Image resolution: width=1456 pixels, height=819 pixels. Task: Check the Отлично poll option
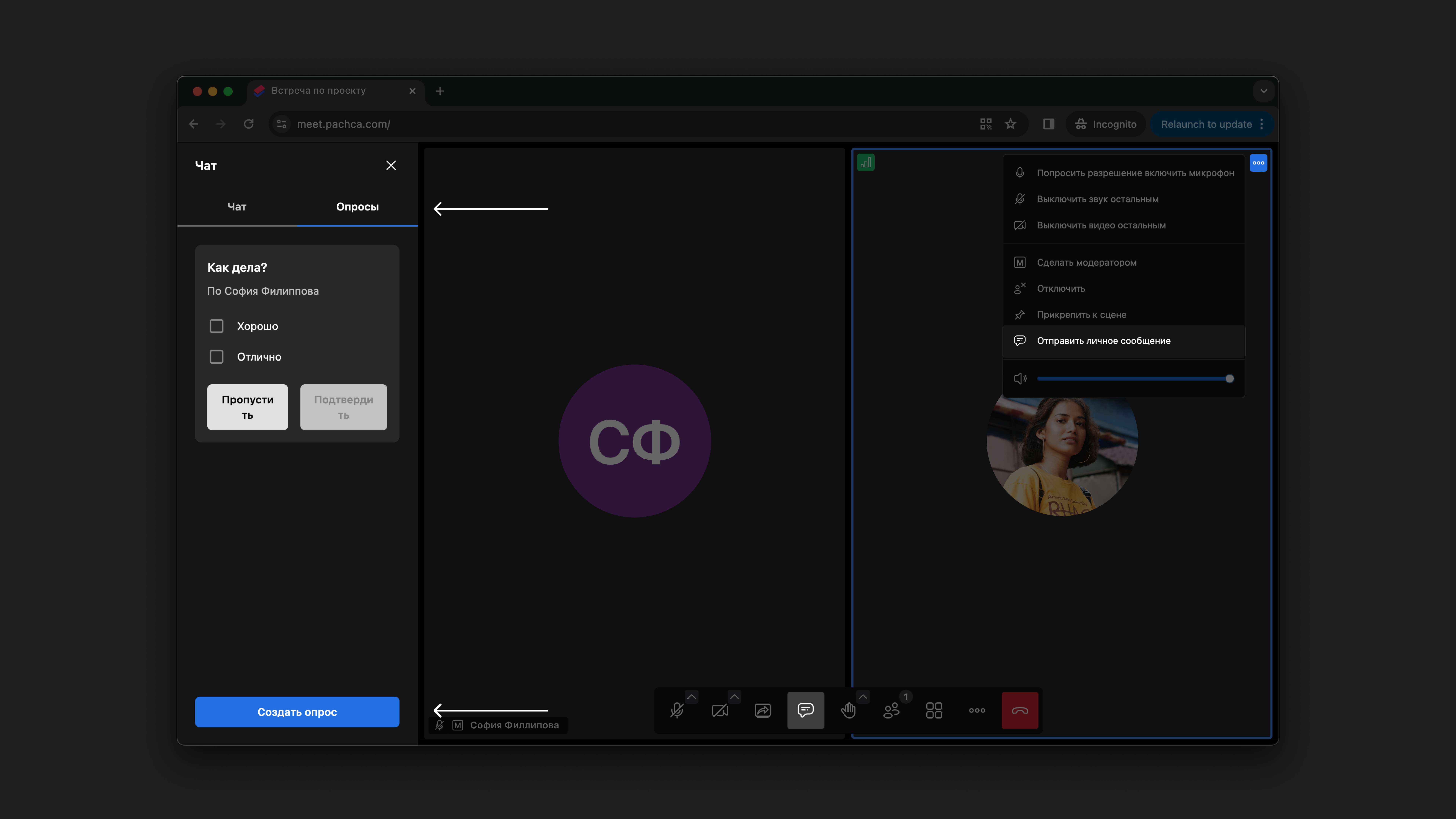tap(217, 357)
